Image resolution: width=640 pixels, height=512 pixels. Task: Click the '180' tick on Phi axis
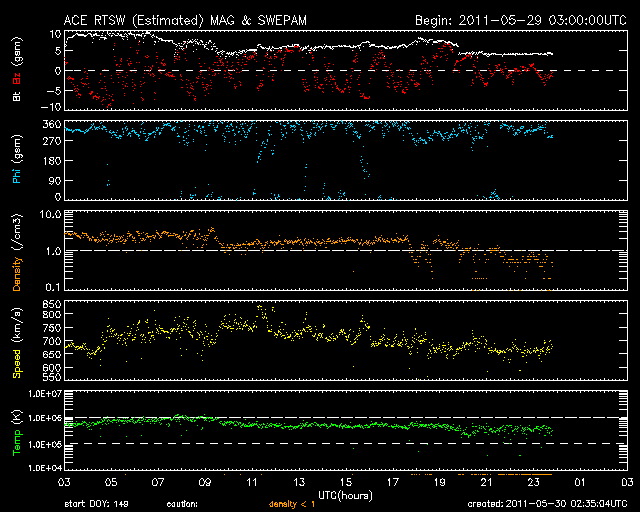[52, 161]
